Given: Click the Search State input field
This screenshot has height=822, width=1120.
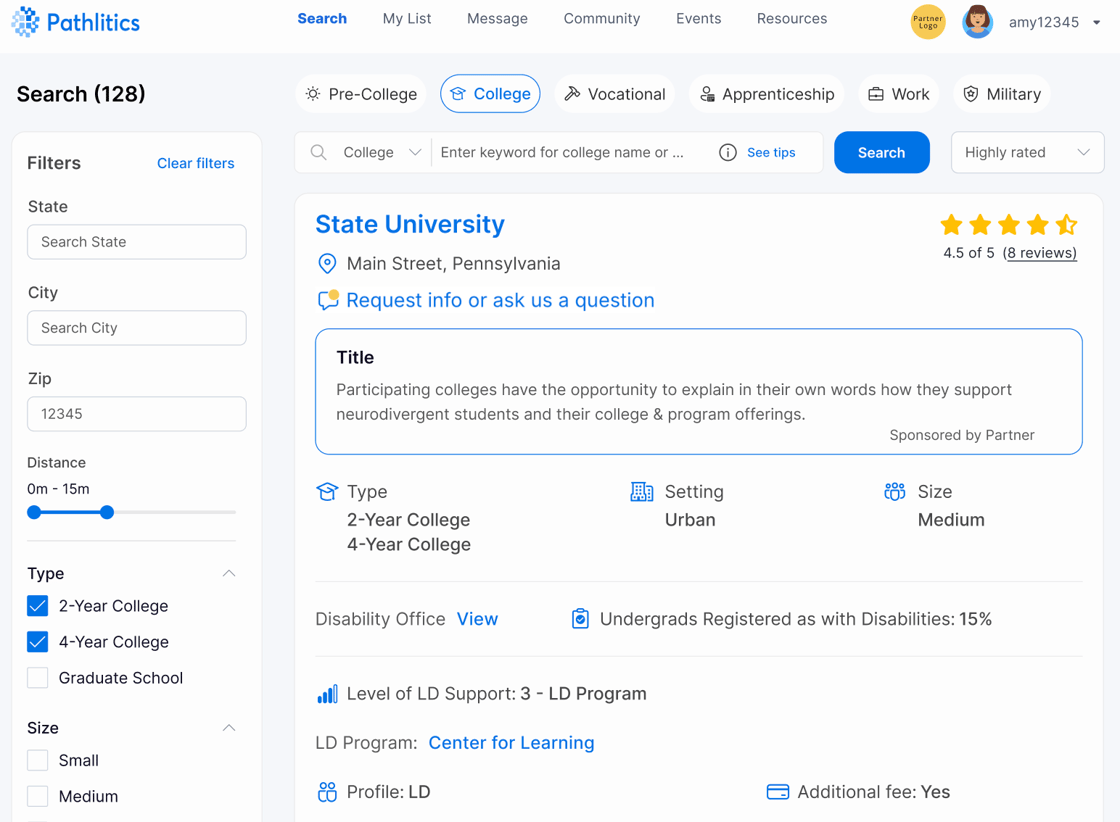Looking at the screenshot, I should coord(137,242).
